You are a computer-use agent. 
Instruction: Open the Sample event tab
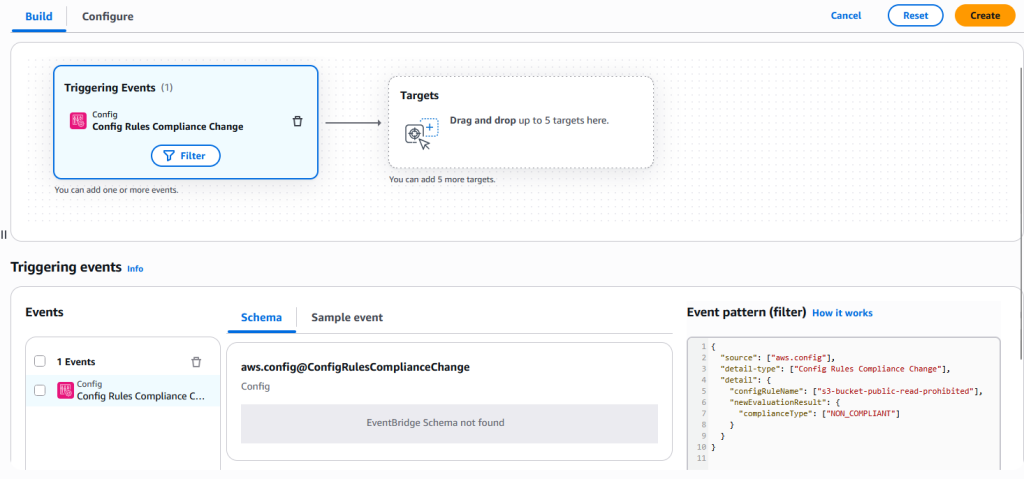tap(347, 317)
